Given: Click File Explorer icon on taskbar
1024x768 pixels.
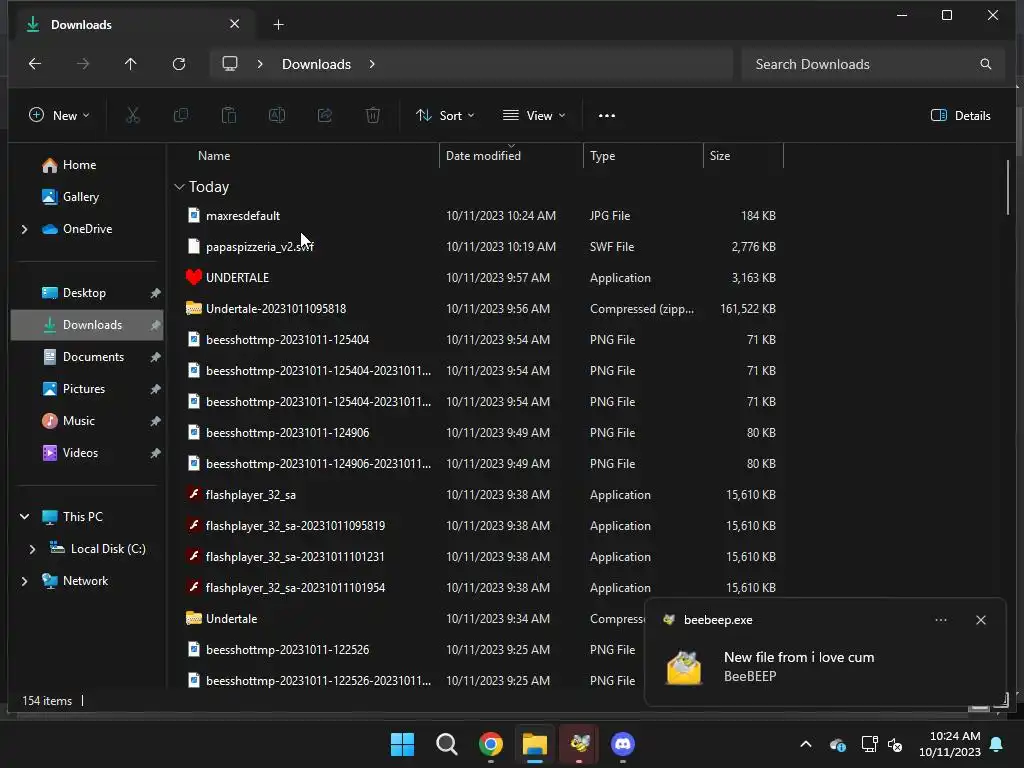Looking at the screenshot, I should click(535, 744).
